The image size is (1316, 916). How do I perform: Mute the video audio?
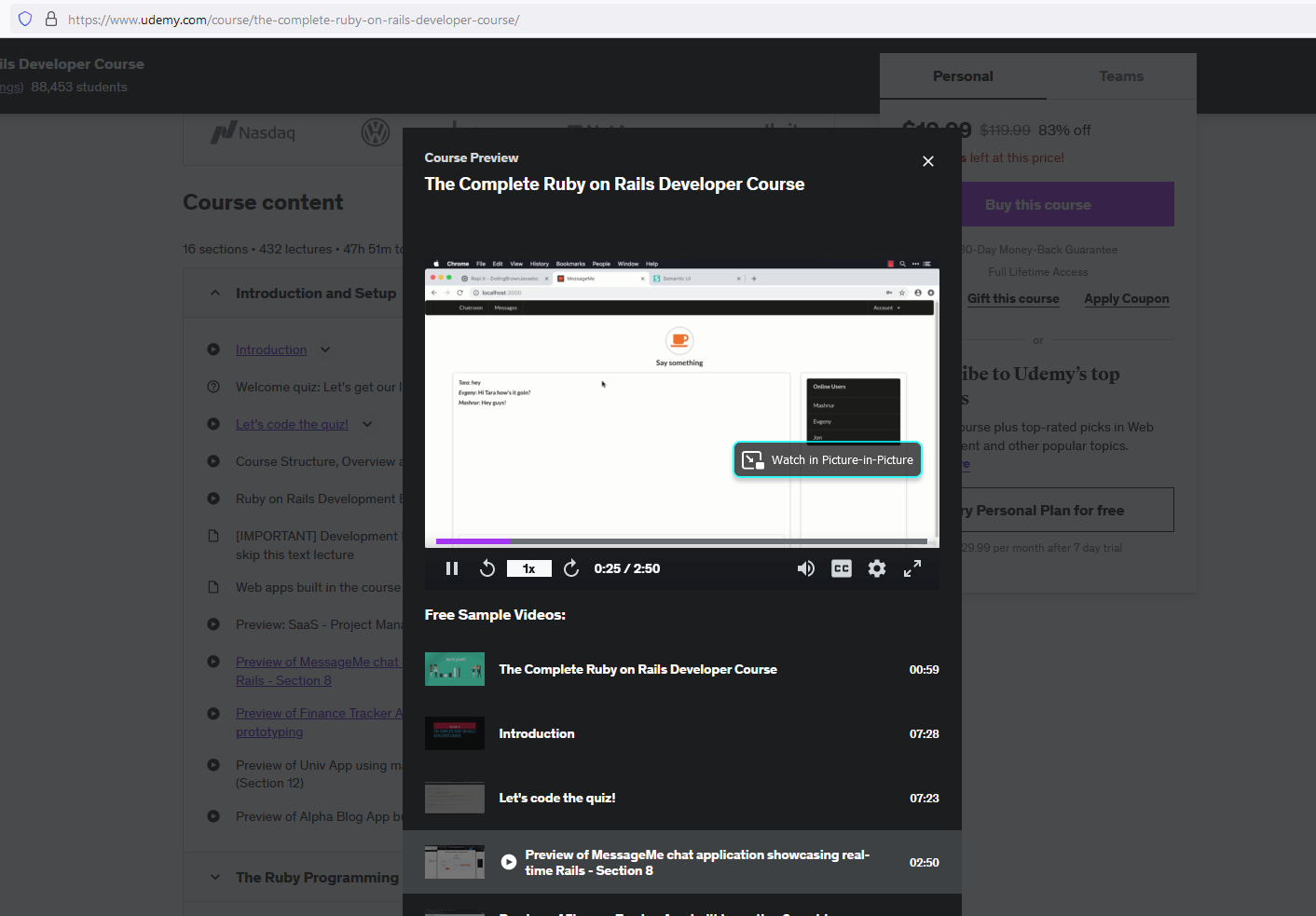(804, 567)
